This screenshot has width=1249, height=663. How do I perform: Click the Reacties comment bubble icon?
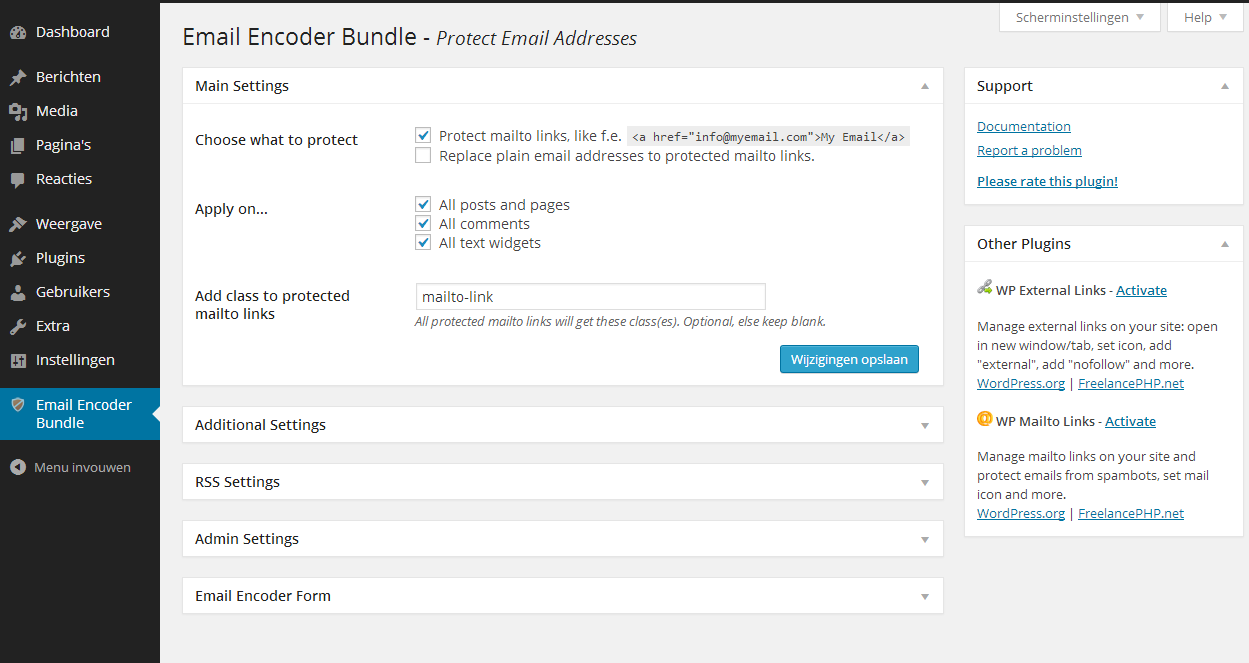[18, 180]
